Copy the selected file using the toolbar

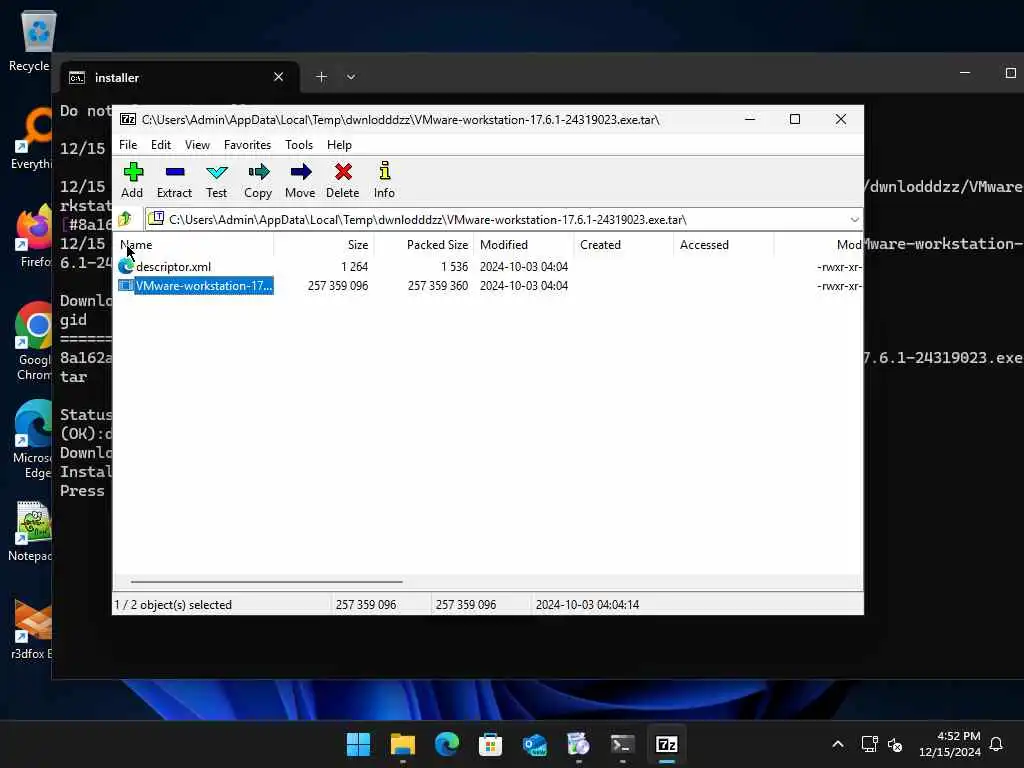[258, 180]
